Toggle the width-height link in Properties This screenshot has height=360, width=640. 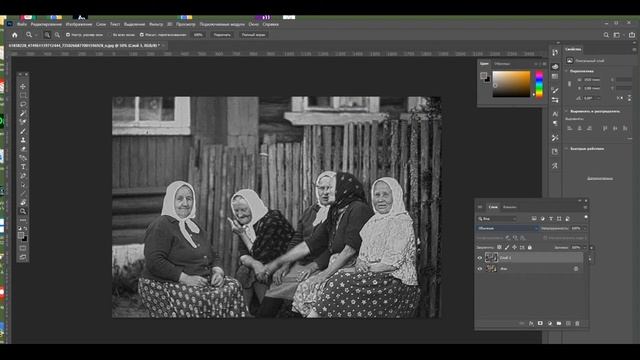point(570,84)
